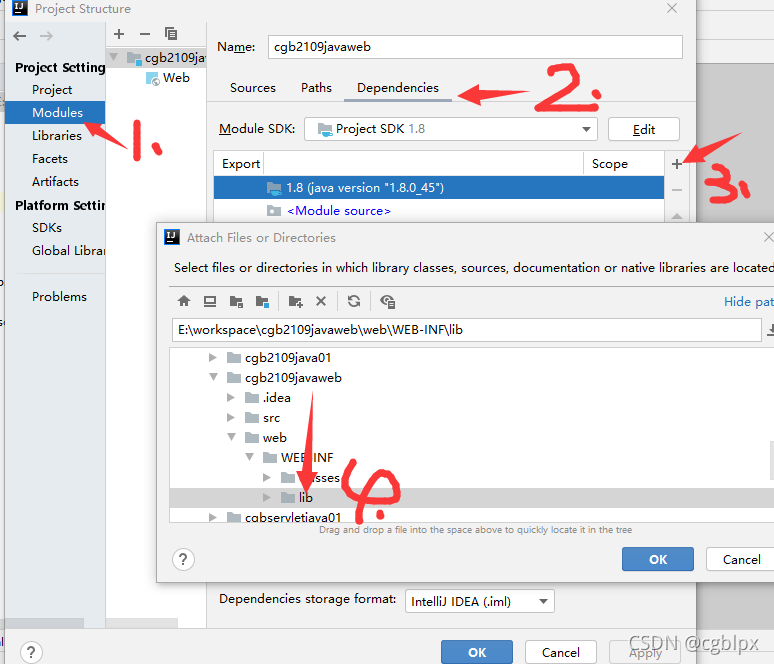Move dependency up with arrow icon
The width and height of the screenshot is (774, 664).
click(x=677, y=216)
